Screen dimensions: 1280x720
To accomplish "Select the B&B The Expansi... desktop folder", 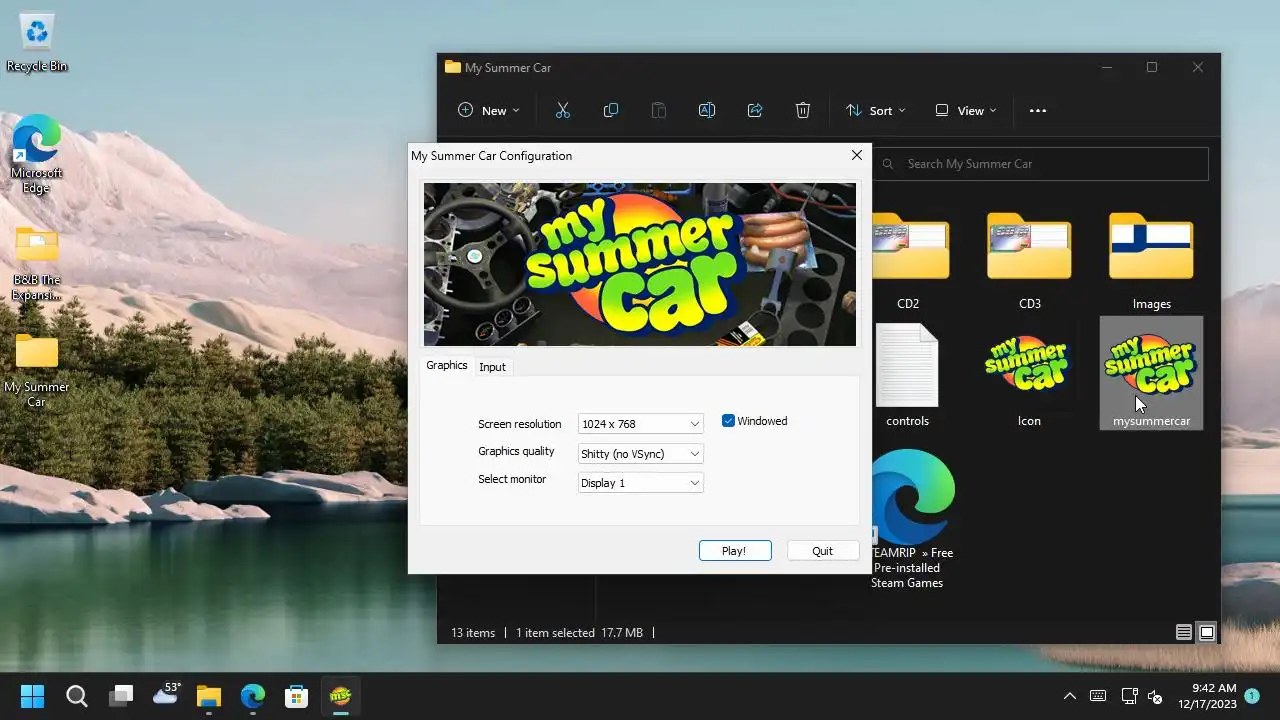I will coord(37,263).
